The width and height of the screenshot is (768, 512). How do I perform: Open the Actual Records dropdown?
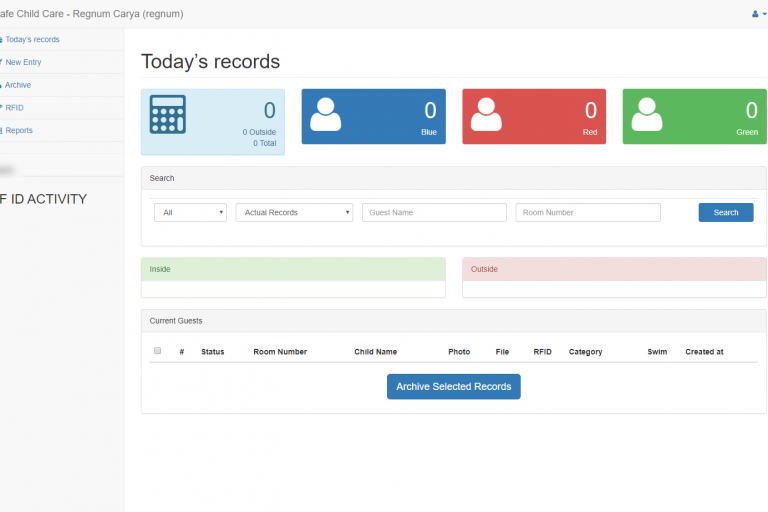[294, 212]
